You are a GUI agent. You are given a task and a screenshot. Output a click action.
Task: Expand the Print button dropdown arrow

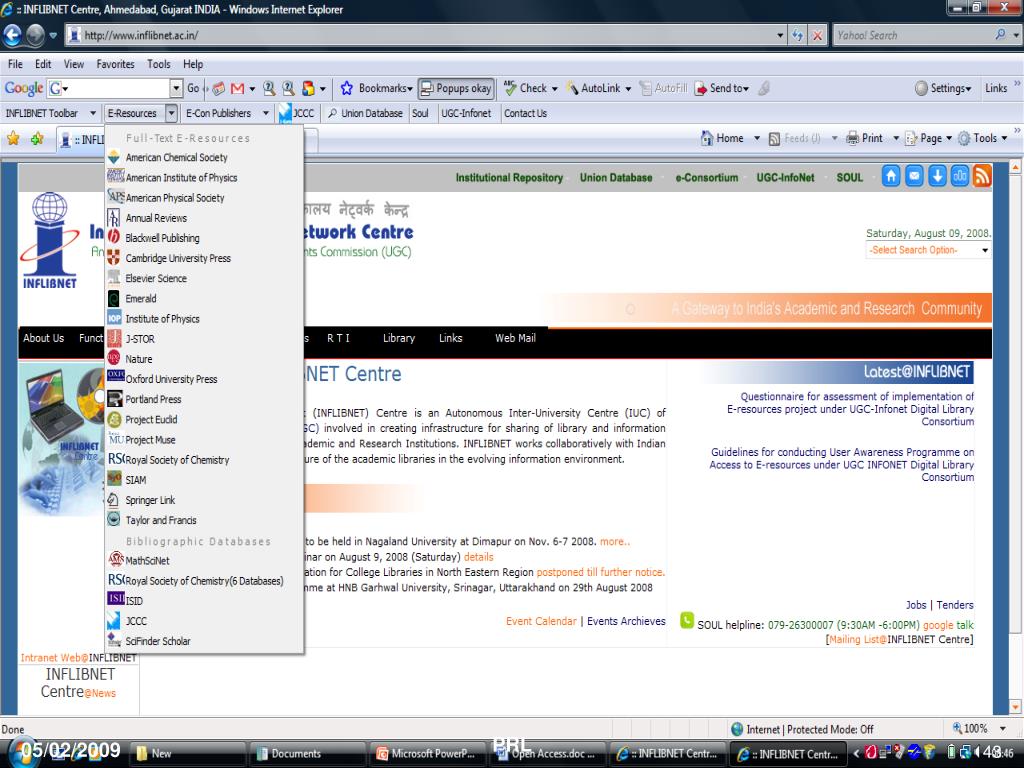click(896, 138)
